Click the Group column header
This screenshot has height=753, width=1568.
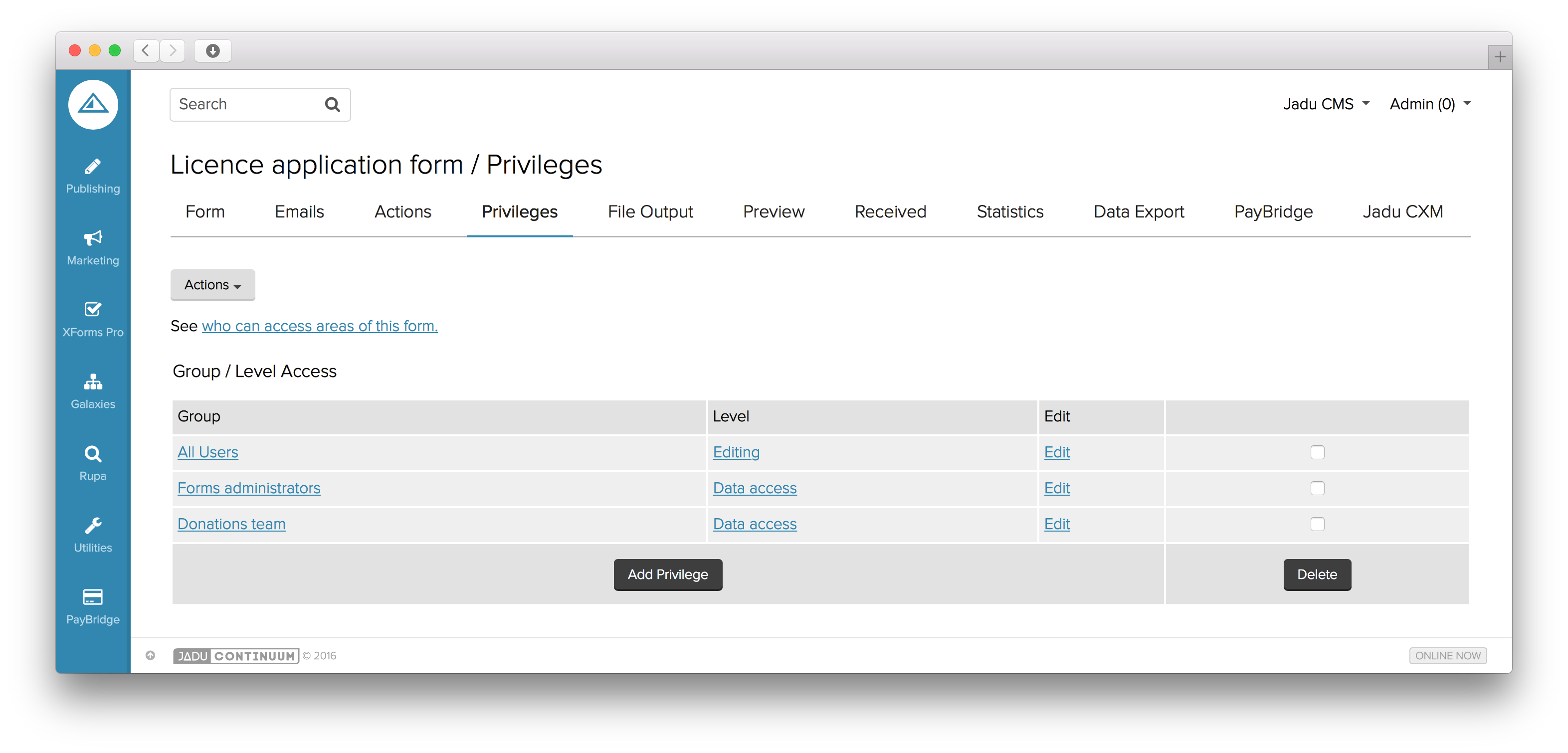pos(439,416)
